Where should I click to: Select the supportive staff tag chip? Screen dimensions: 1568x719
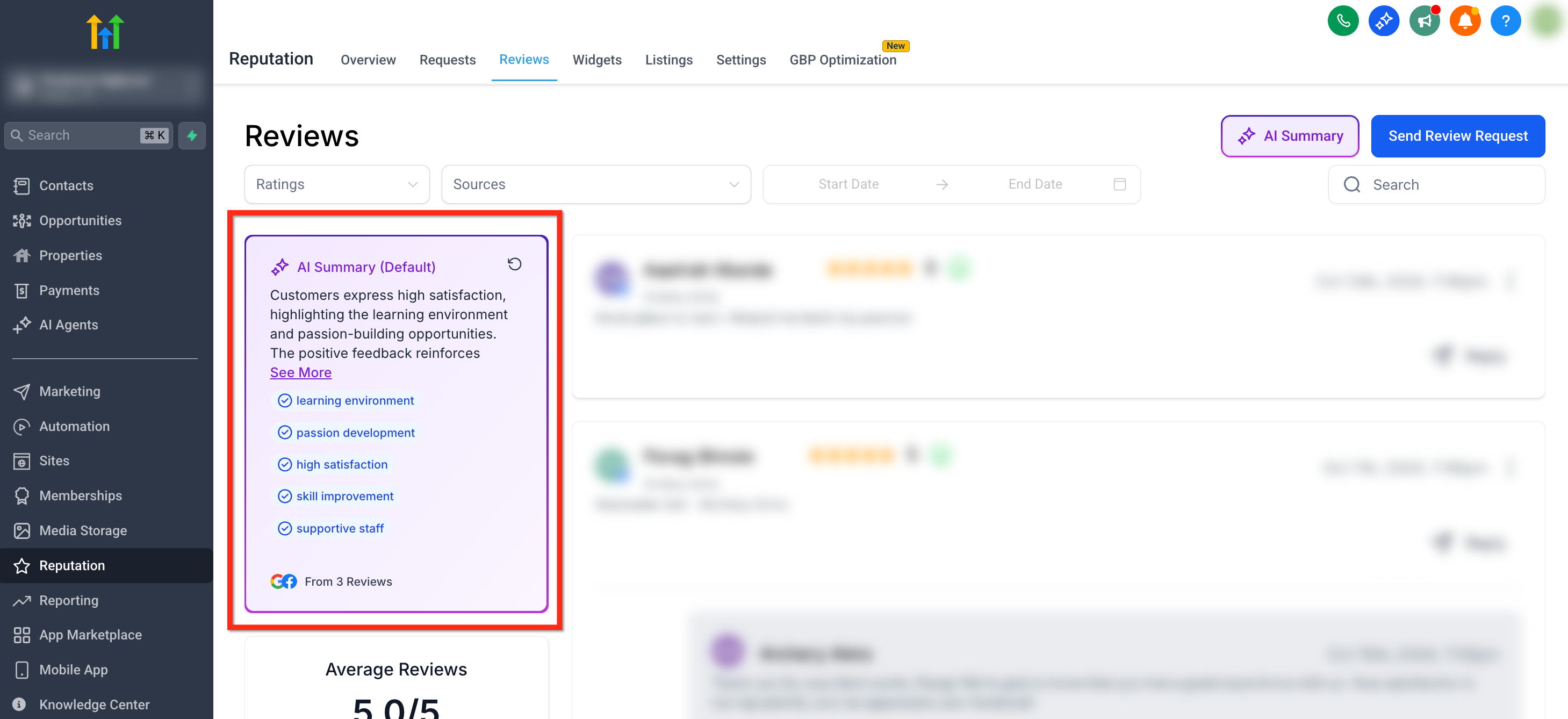pyautogui.click(x=331, y=528)
